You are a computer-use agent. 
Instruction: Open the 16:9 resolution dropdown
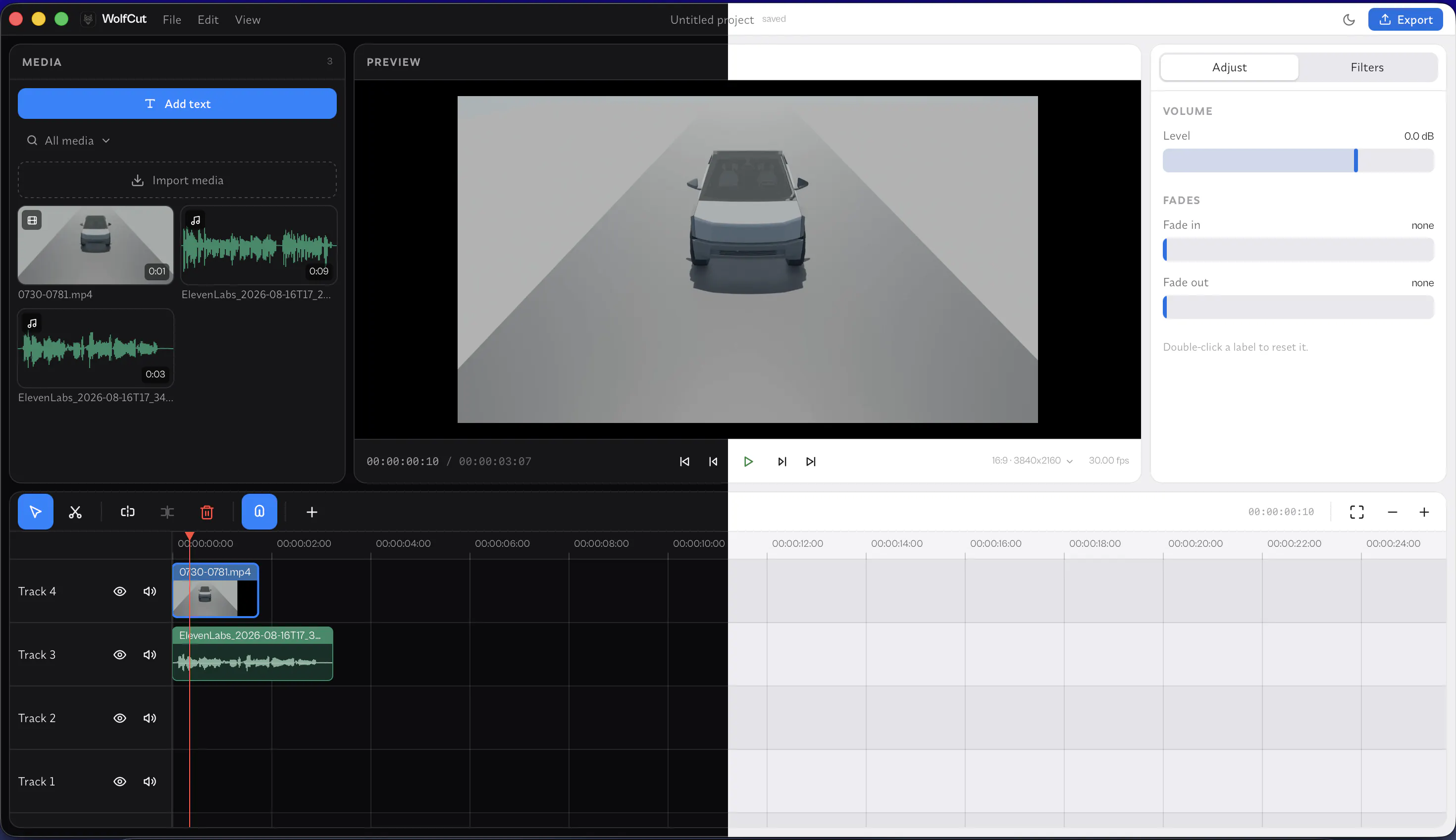click(1032, 461)
